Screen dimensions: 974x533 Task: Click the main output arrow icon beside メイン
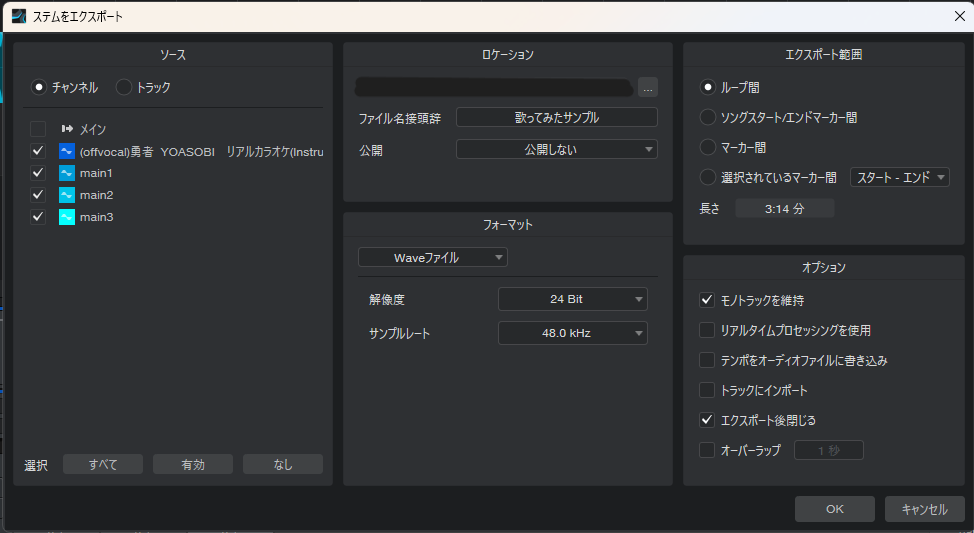[x=67, y=129]
